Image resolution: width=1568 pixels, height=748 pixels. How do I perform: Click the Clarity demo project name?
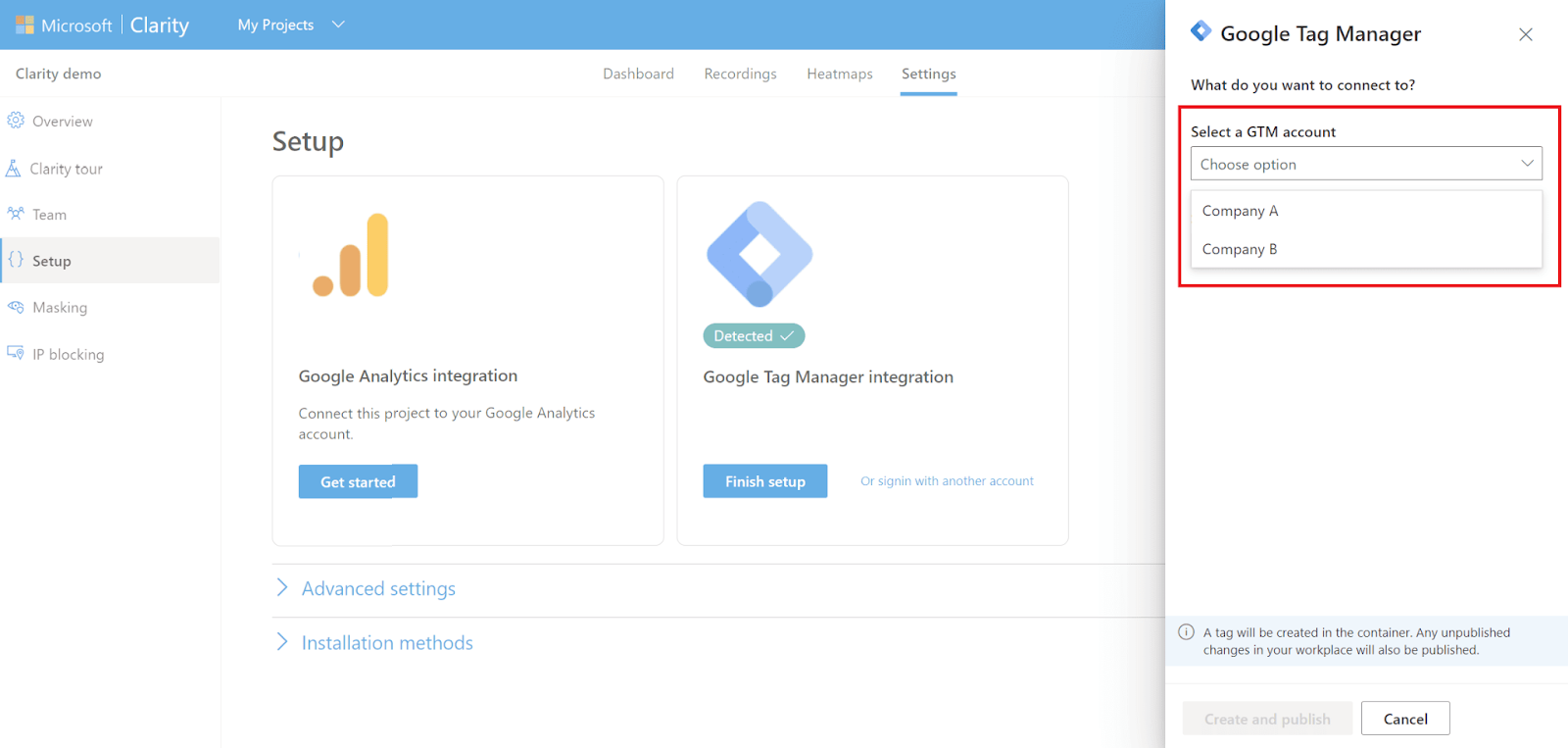(58, 74)
